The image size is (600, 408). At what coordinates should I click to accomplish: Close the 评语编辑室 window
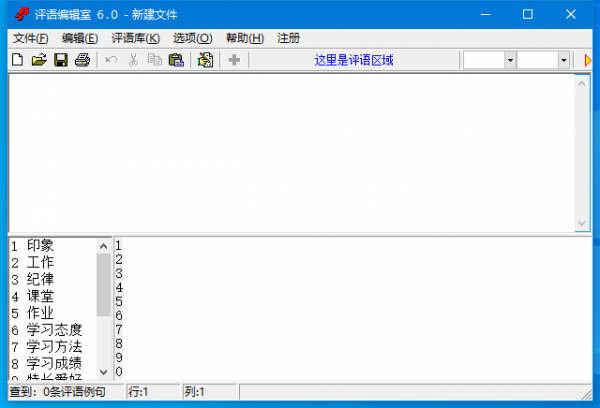point(571,15)
